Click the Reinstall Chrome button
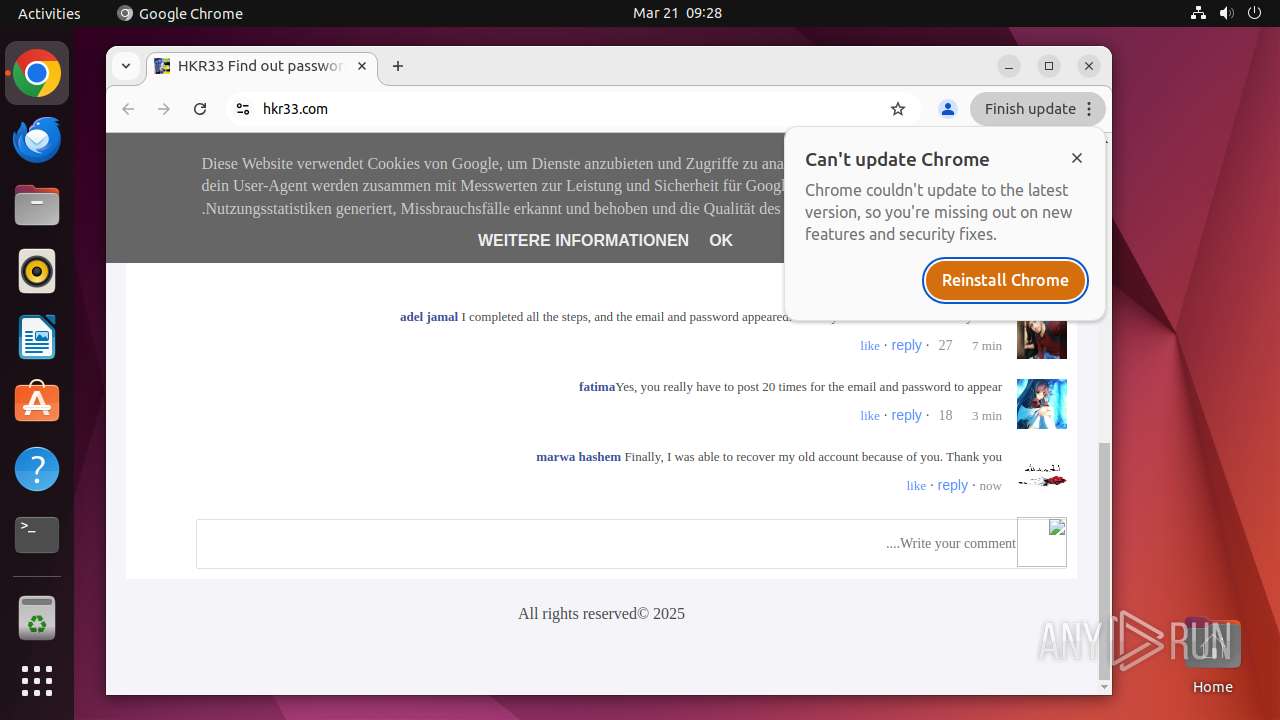Viewport: 1280px width, 720px height. point(1005,280)
